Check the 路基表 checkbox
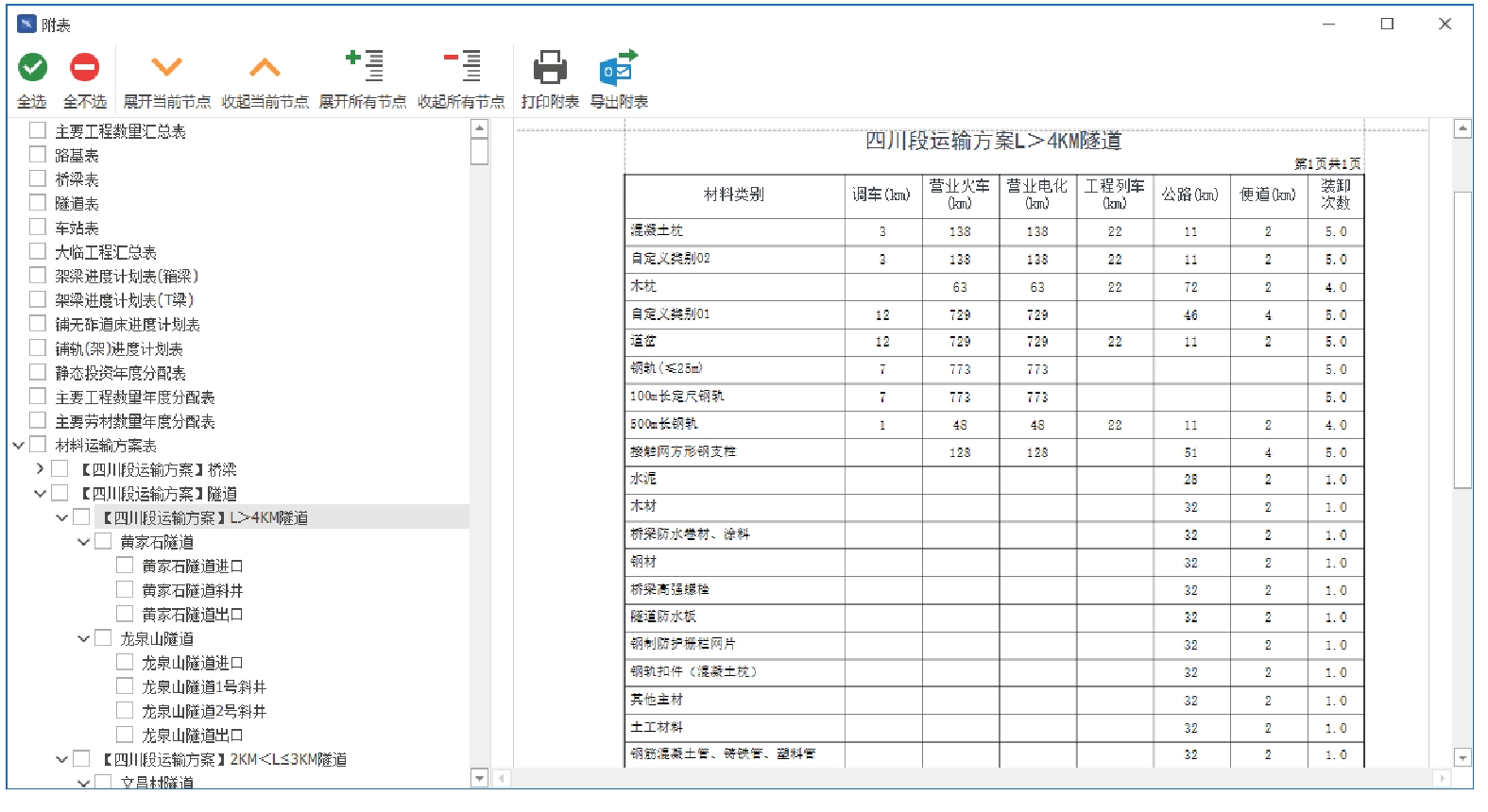 (38, 155)
